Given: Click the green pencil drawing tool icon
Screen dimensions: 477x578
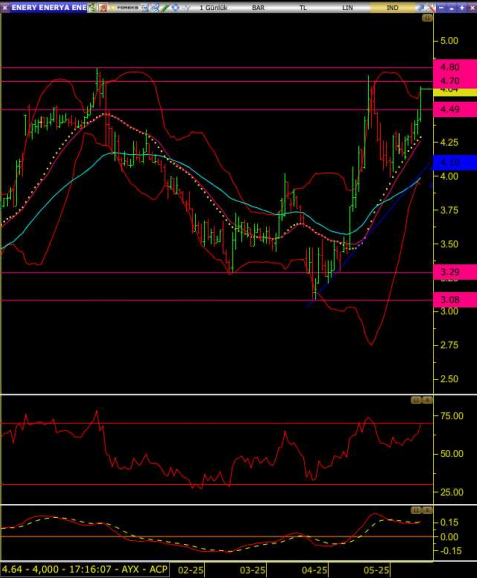Looking at the screenshot, I should coord(164,8).
